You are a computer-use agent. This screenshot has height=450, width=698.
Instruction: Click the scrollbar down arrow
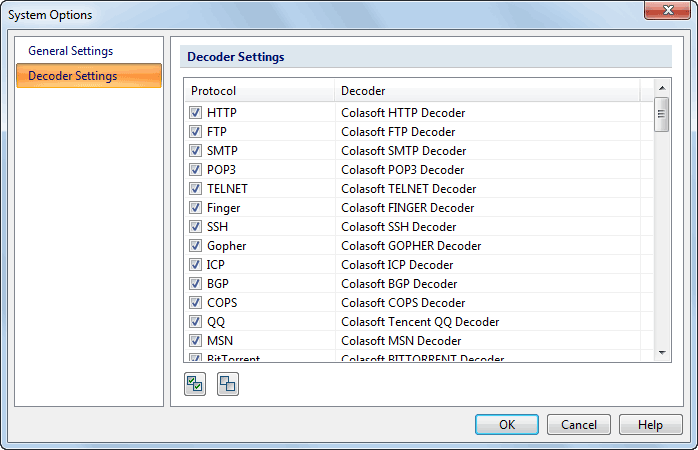(x=662, y=353)
